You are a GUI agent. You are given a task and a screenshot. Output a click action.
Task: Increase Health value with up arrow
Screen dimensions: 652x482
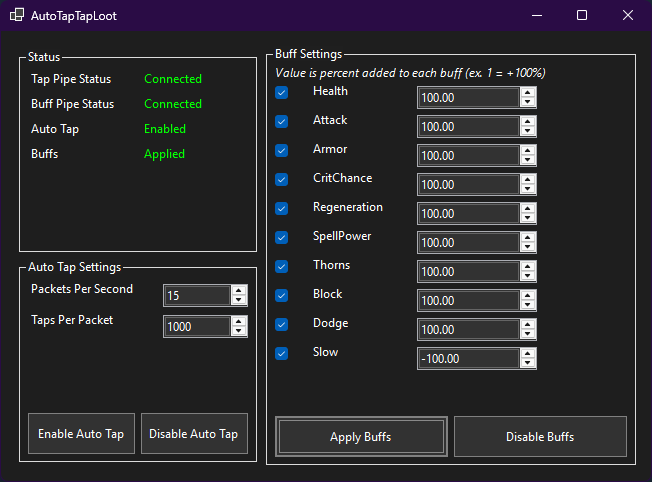click(x=528, y=93)
